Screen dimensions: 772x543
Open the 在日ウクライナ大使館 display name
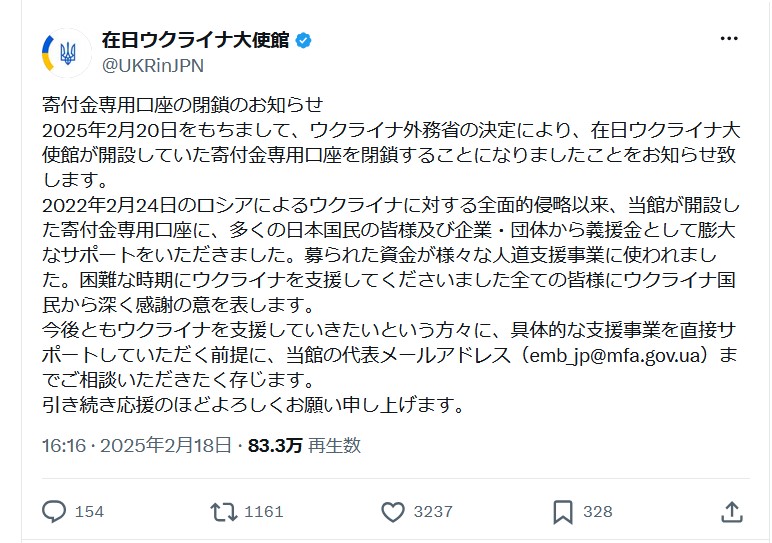click(x=195, y=40)
